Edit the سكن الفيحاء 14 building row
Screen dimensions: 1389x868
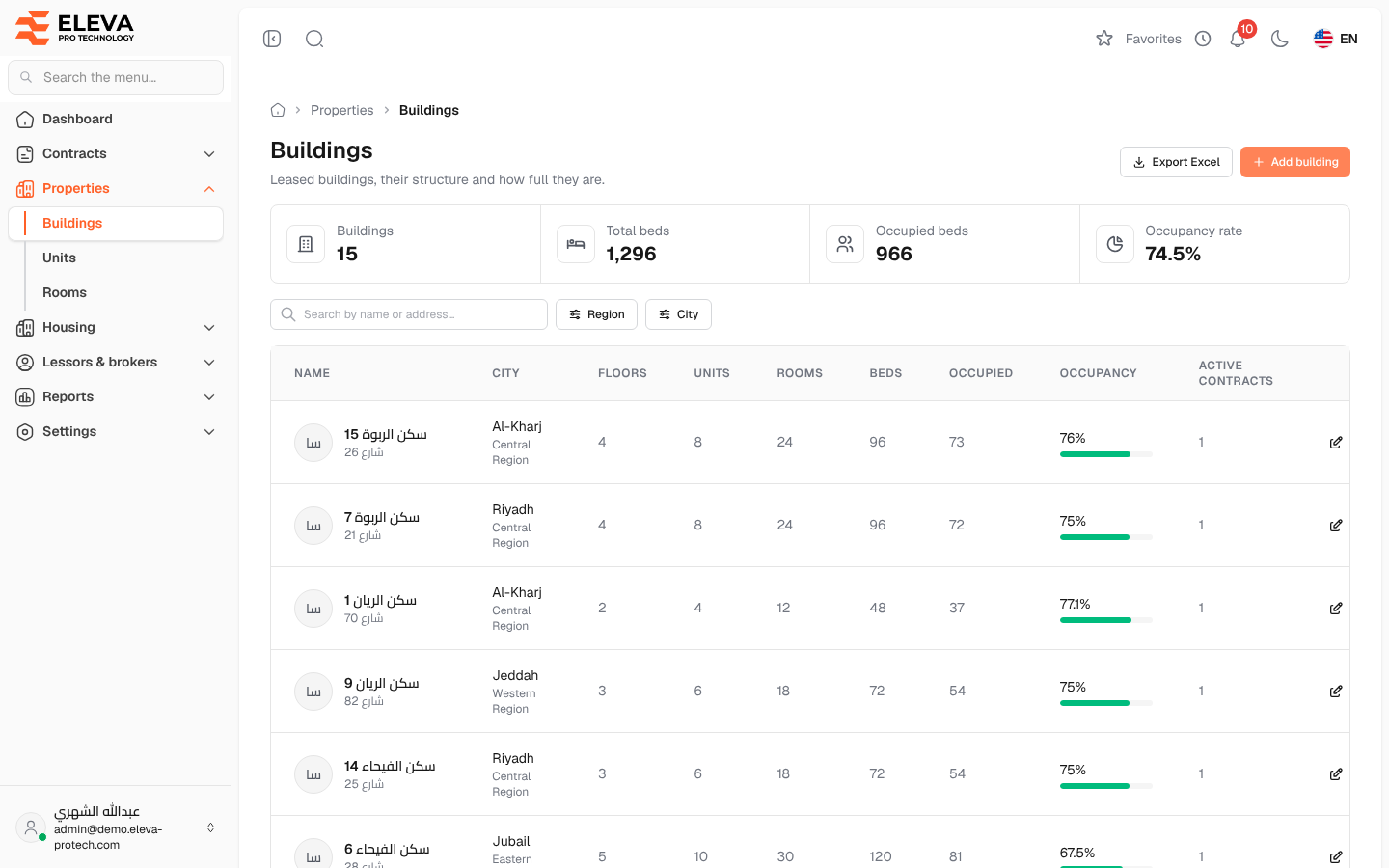[x=1336, y=774]
